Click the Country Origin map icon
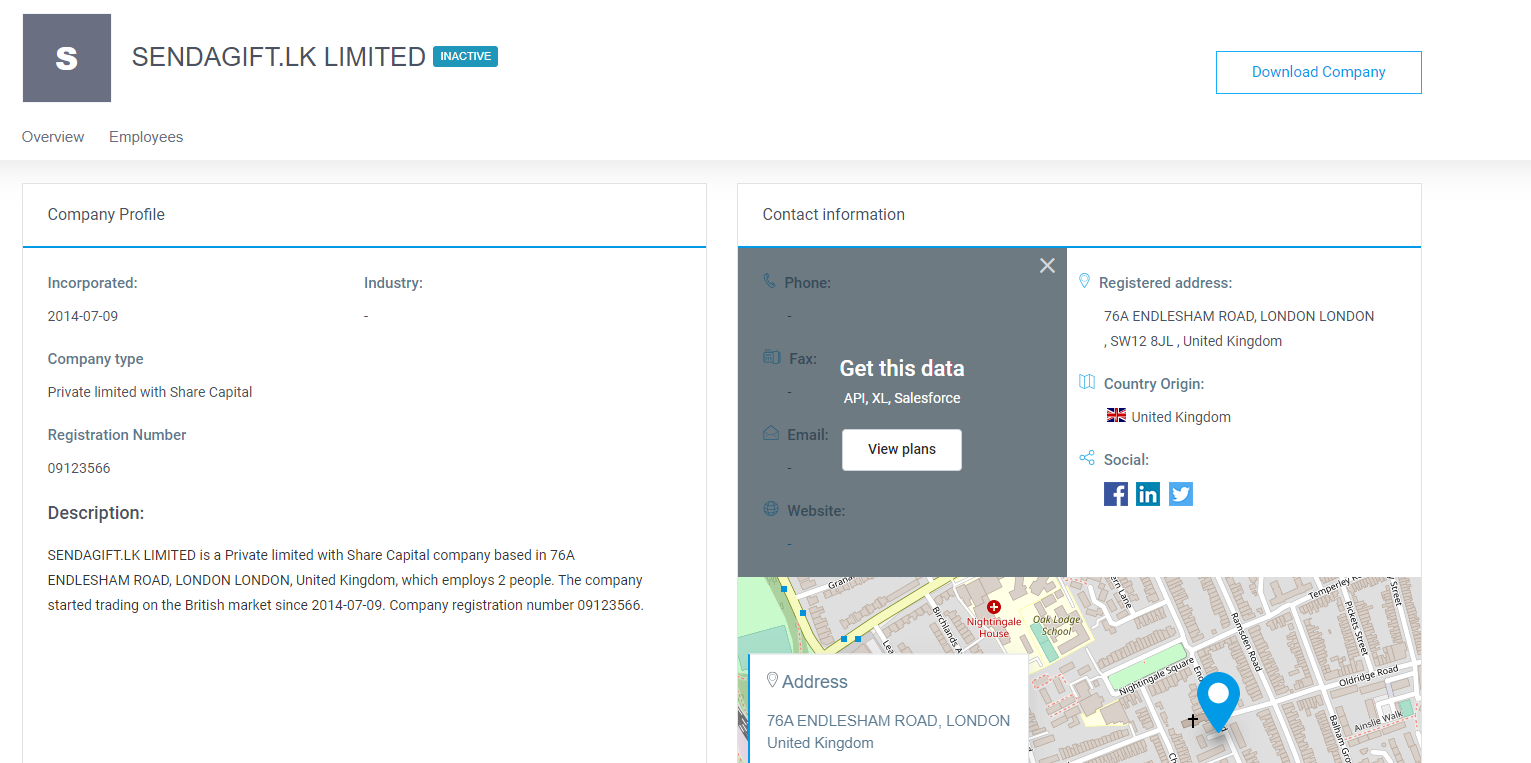This screenshot has height=763, width=1531. coord(1087,382)
